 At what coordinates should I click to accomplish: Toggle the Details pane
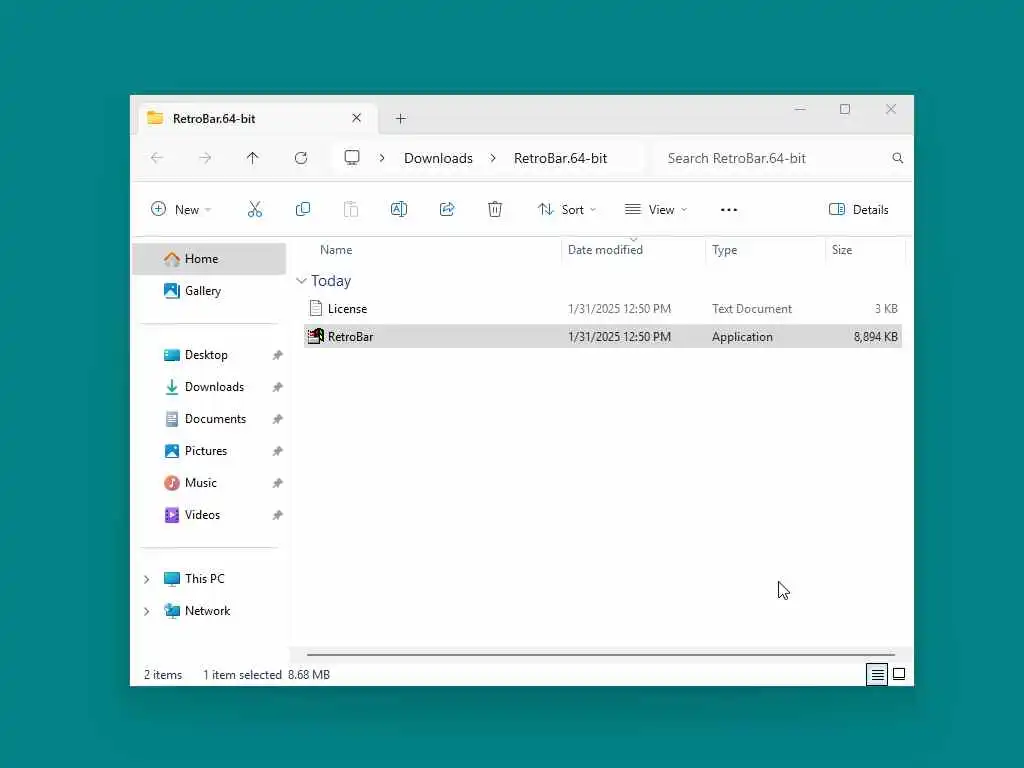pos(859,210)
